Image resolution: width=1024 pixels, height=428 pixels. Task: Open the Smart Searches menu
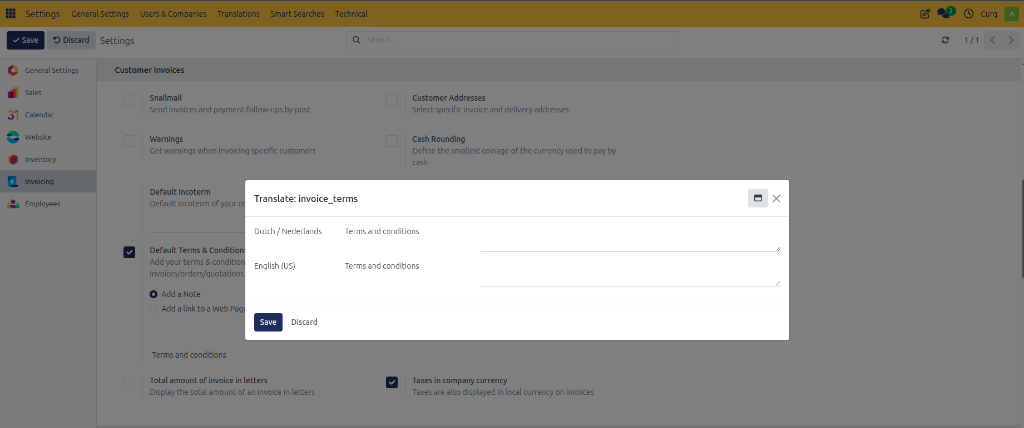pos(297,14)
